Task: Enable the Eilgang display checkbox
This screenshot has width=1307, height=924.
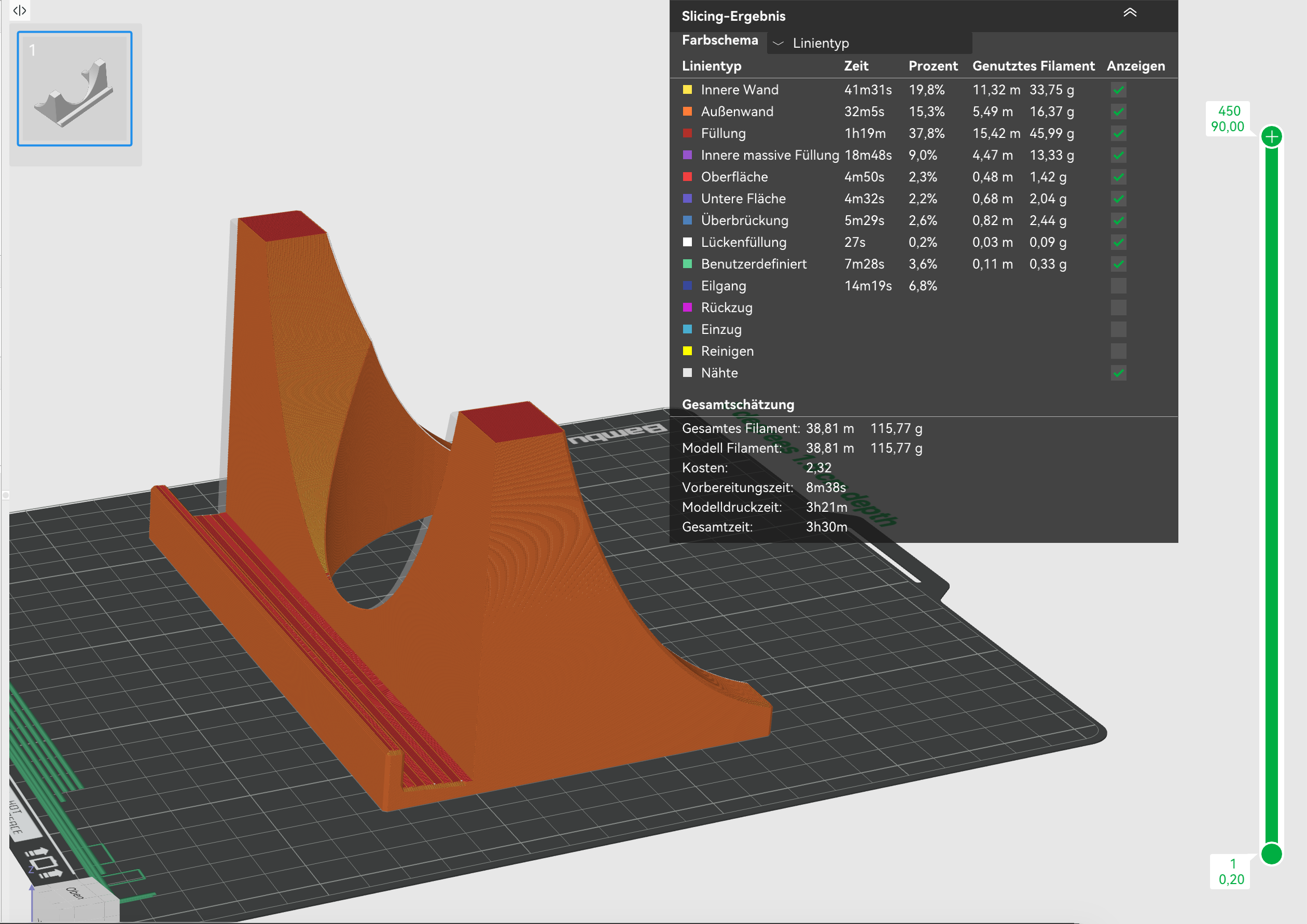Action: pyautogui.click(x=1118, y=286)
